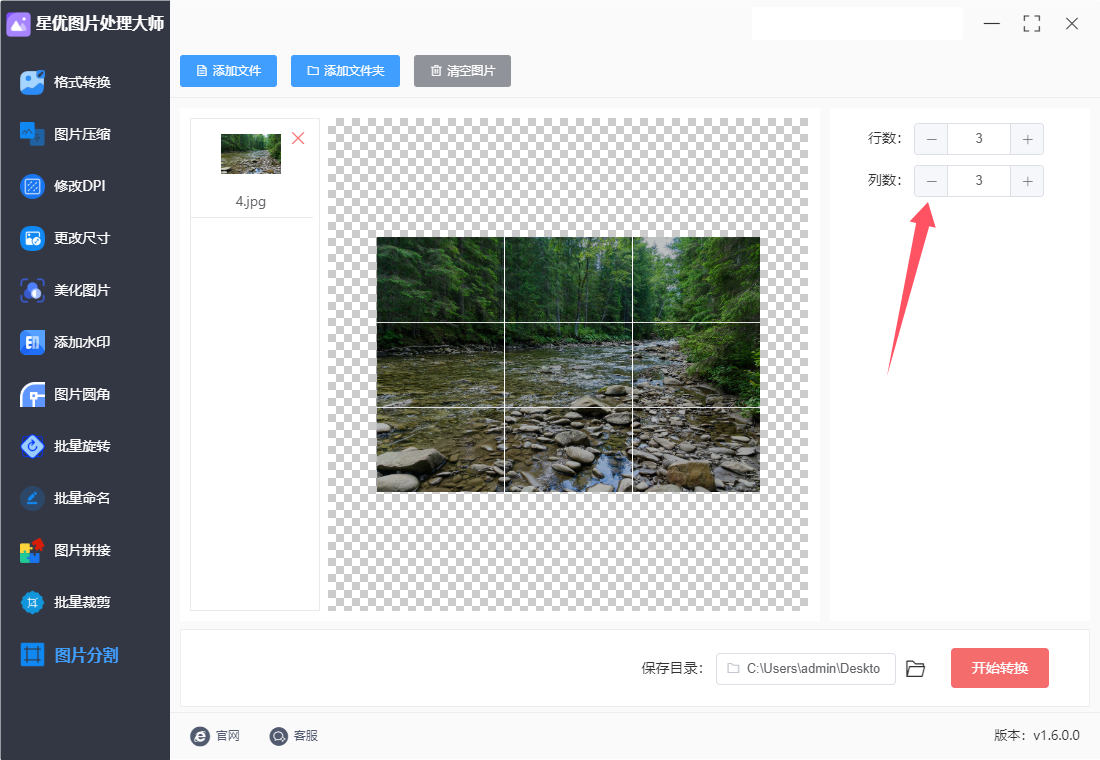1100x760 pixels.
Task: Click the 添加文件 add file button
Action: point(228,71)
